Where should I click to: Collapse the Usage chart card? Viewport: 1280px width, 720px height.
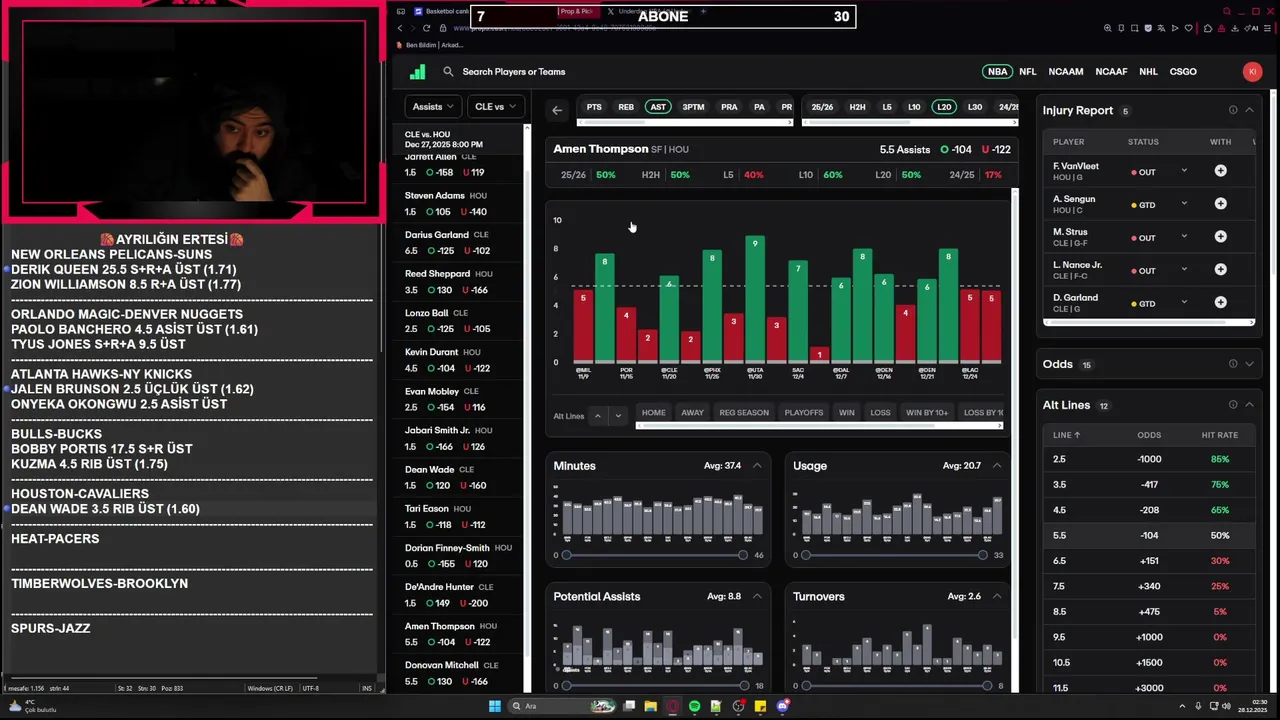click(x=997, y=466)
